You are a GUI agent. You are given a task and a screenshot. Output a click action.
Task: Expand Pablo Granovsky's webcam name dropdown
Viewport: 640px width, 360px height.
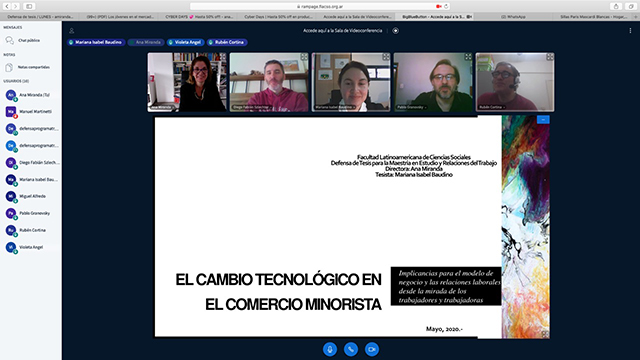coord(412,107)
